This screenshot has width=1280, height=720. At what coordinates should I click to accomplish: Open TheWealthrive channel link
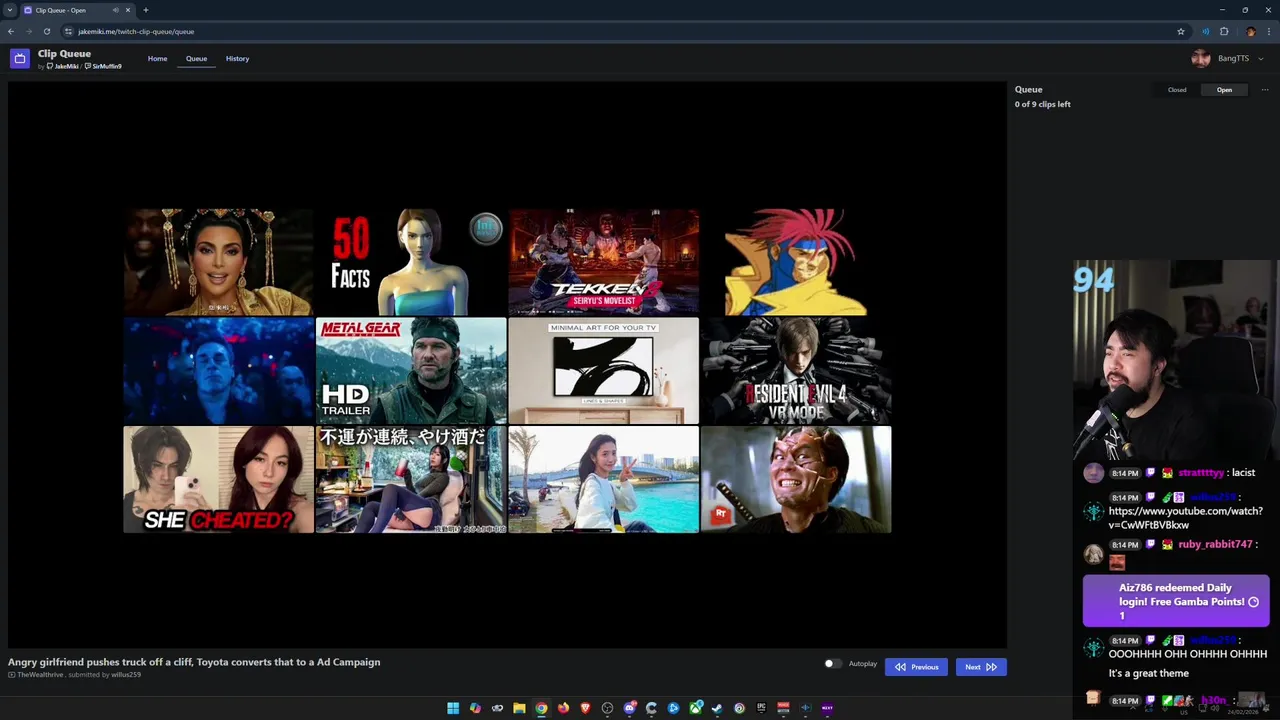[40, 675]
